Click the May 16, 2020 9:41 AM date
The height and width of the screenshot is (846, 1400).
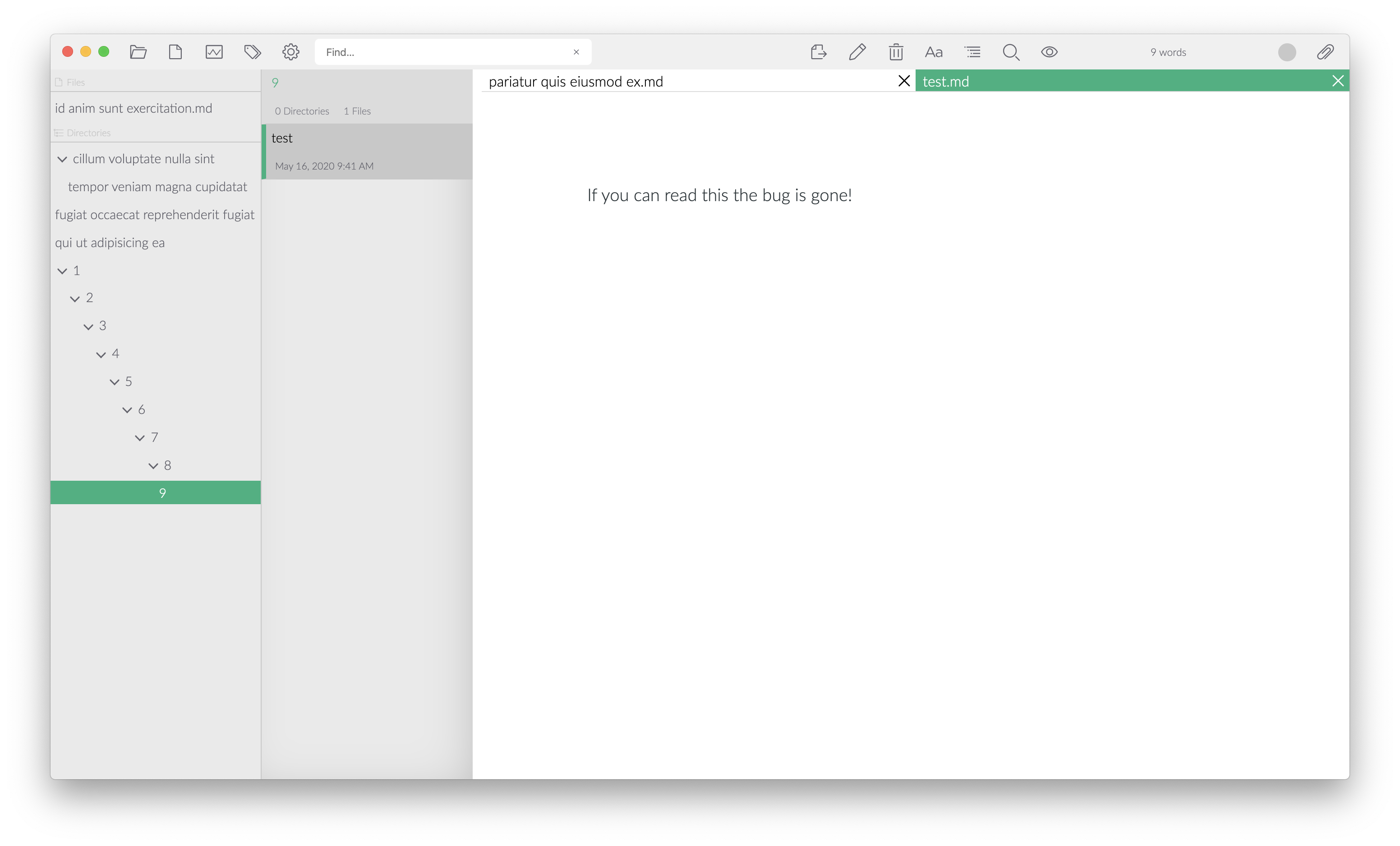pos(324,166)
